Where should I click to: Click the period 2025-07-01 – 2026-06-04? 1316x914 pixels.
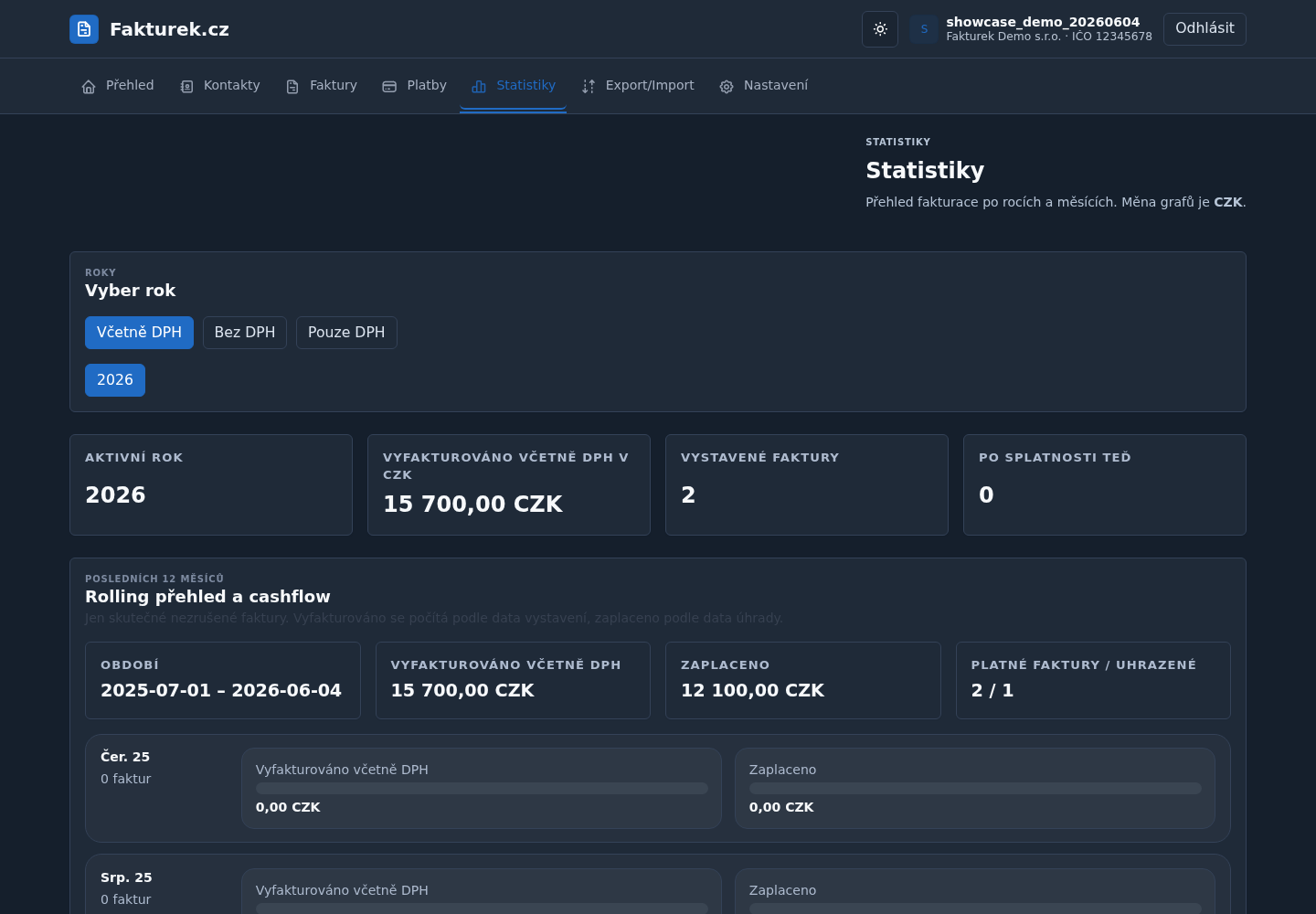[221, 690]
